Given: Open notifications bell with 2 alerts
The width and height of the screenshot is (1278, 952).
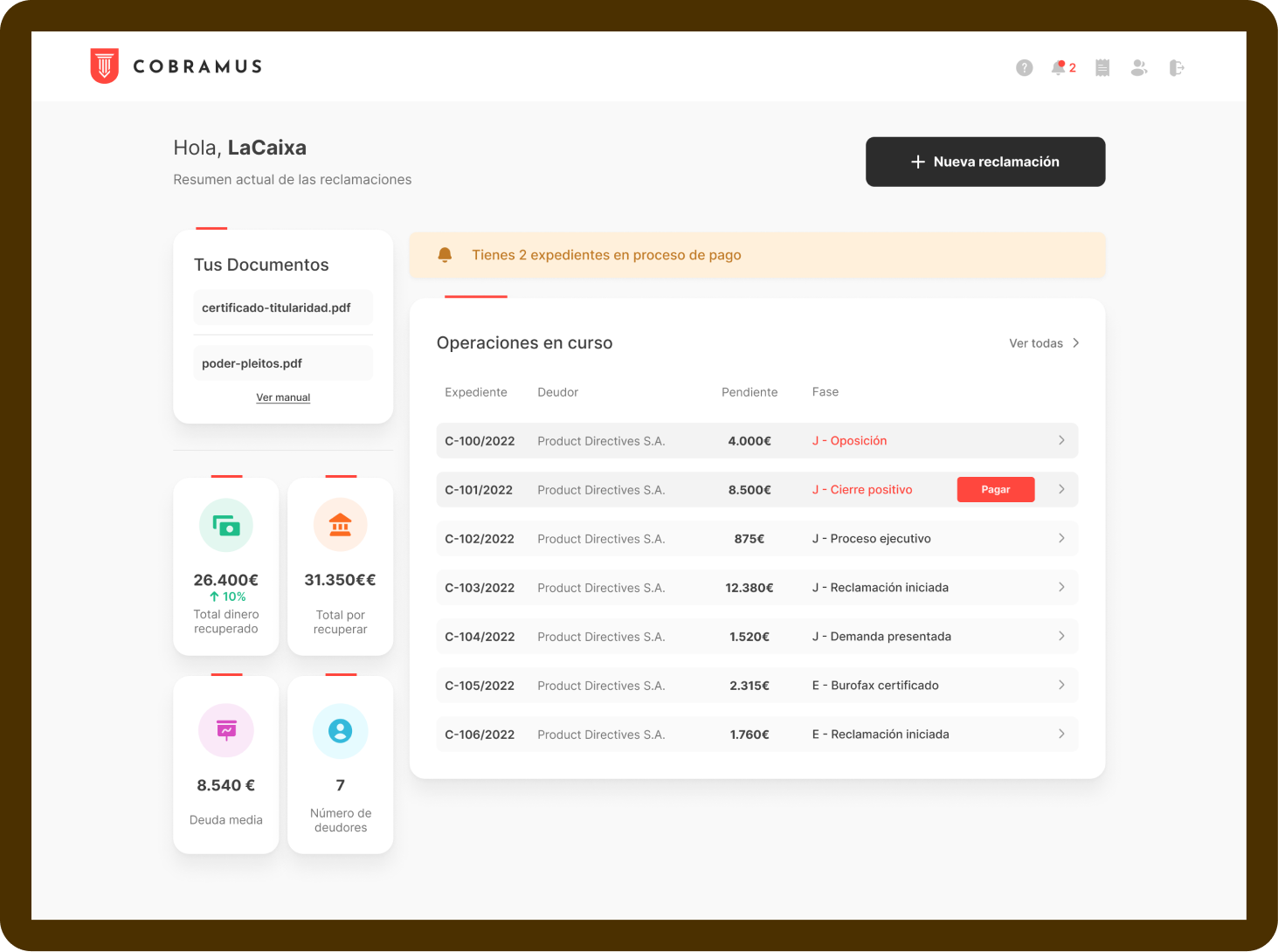Looking at the screenshot, I should (x=1059, y=67).
